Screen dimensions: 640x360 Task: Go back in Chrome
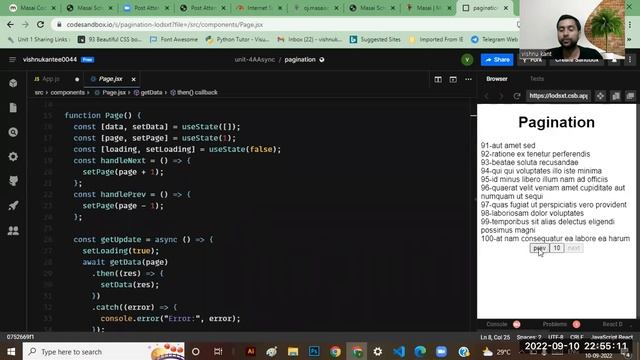(x=10, y=24)
